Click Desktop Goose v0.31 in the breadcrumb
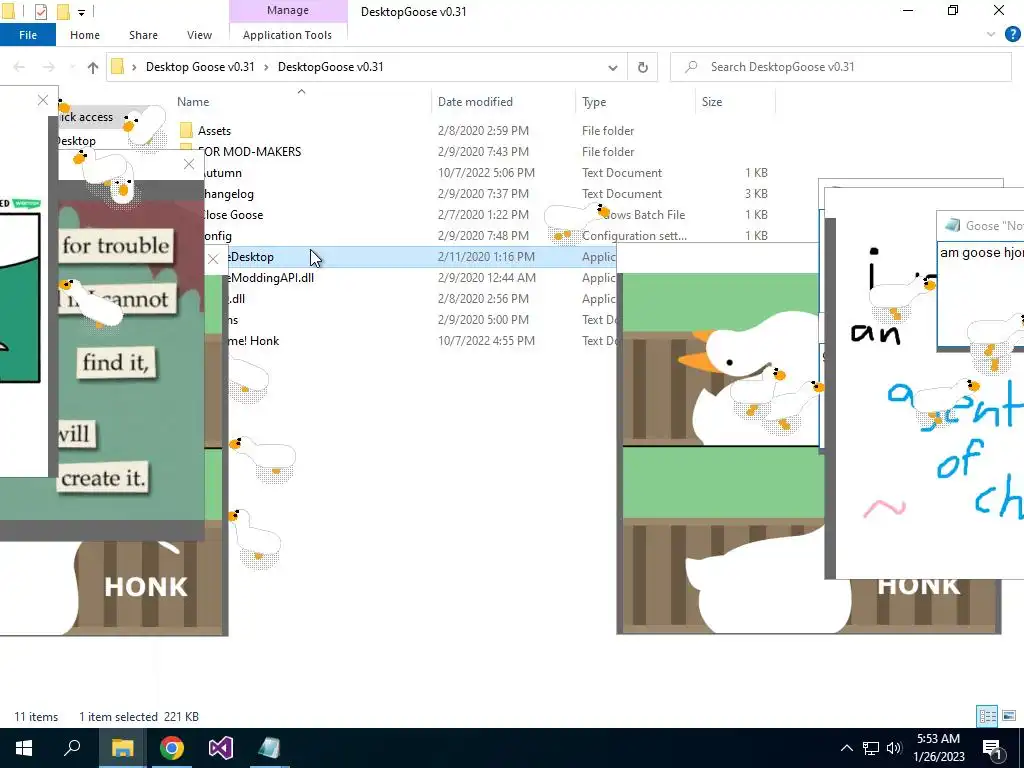The image size is (1024, 768). point(200,67)
